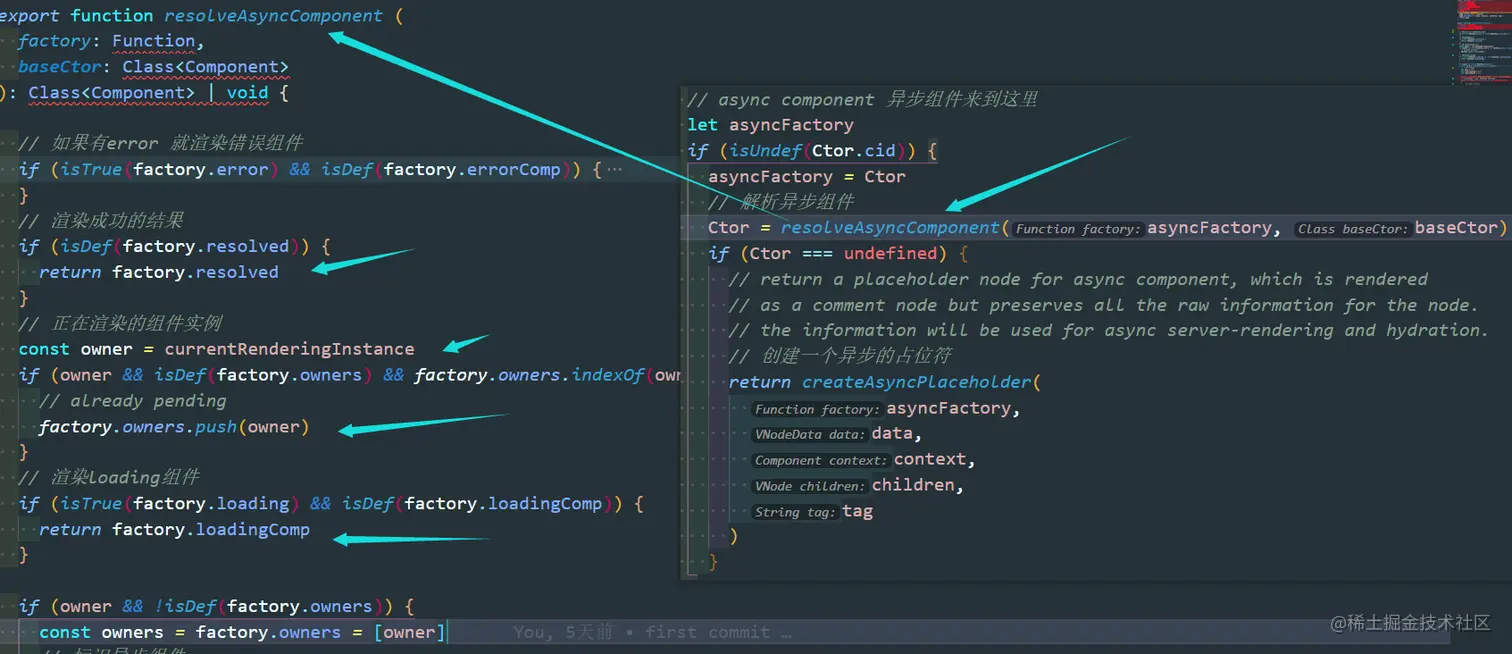The height and width of the screenshot is (654, 1512).
Task: Click the 'Class baseCtor:' inlay hint
Action: tap(1353, 229)
